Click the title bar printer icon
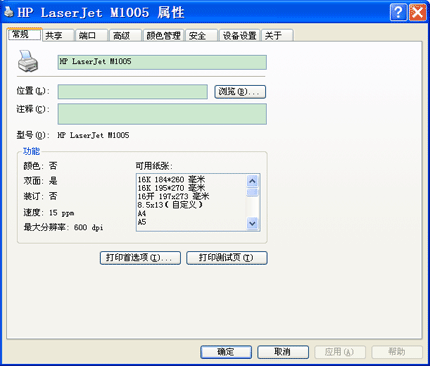This screenshot has height=366, width=430. tap(9, 12)
